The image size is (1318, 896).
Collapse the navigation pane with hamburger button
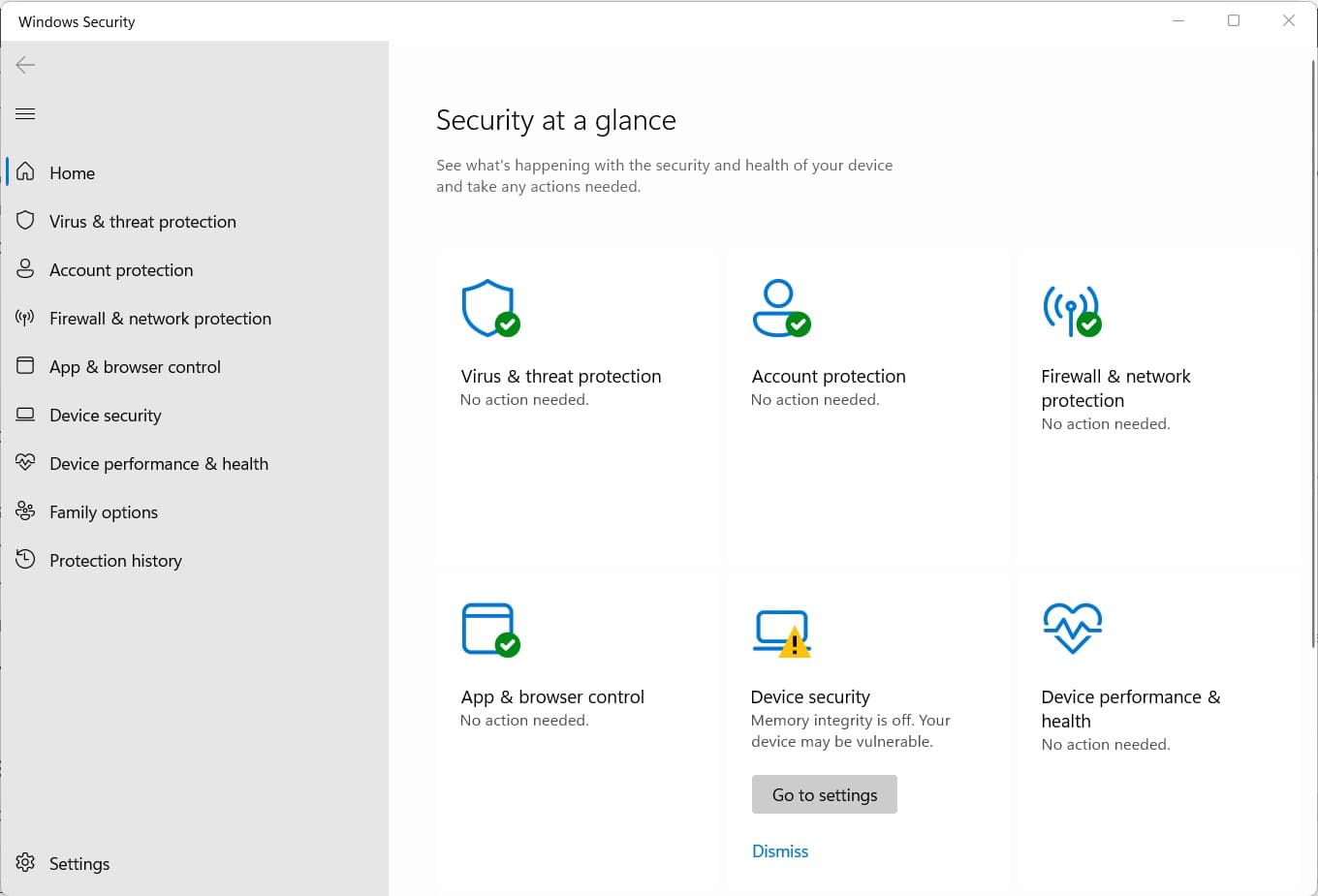pos(26,114)
